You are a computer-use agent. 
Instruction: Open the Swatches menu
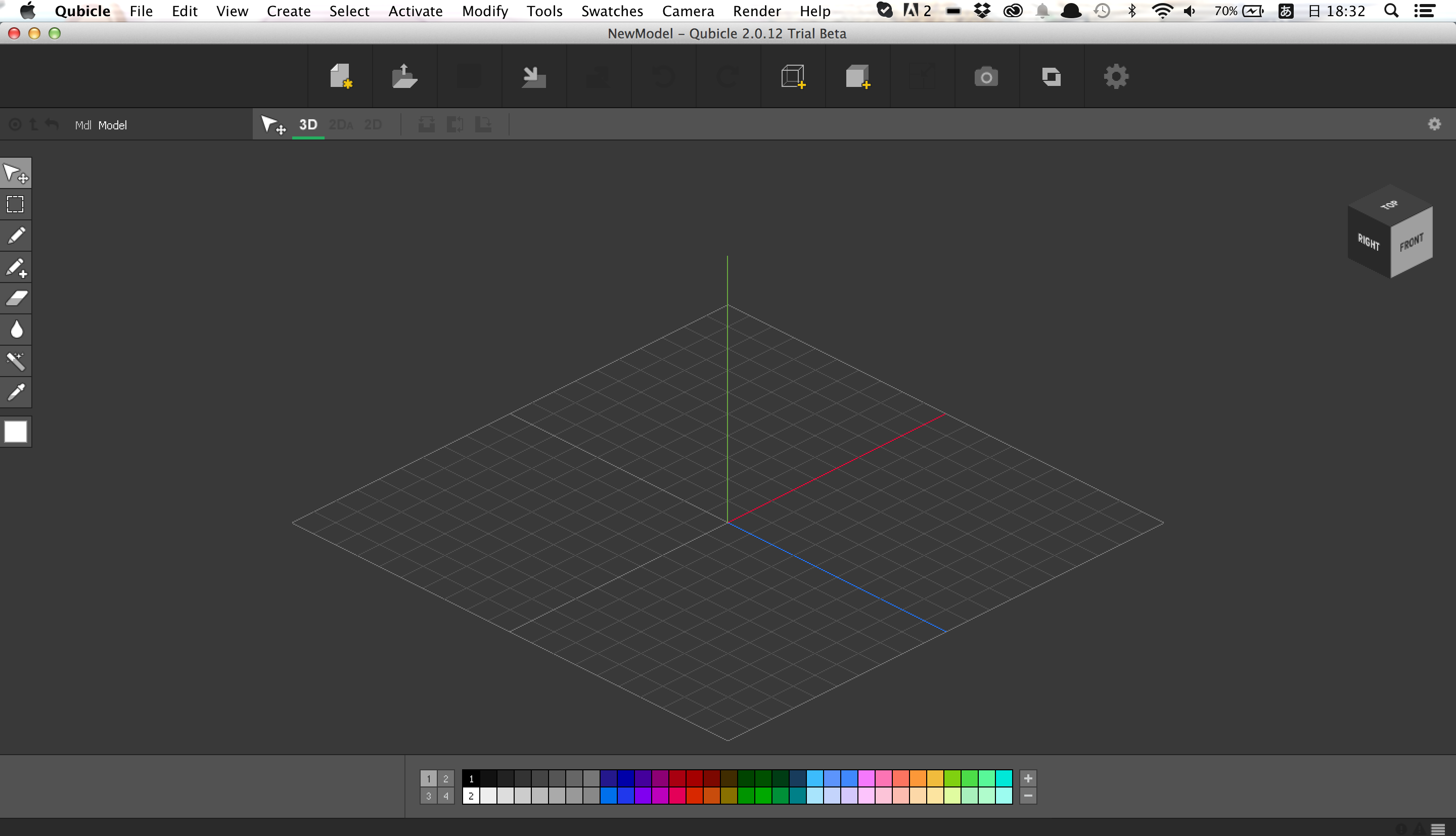point(612,11)
